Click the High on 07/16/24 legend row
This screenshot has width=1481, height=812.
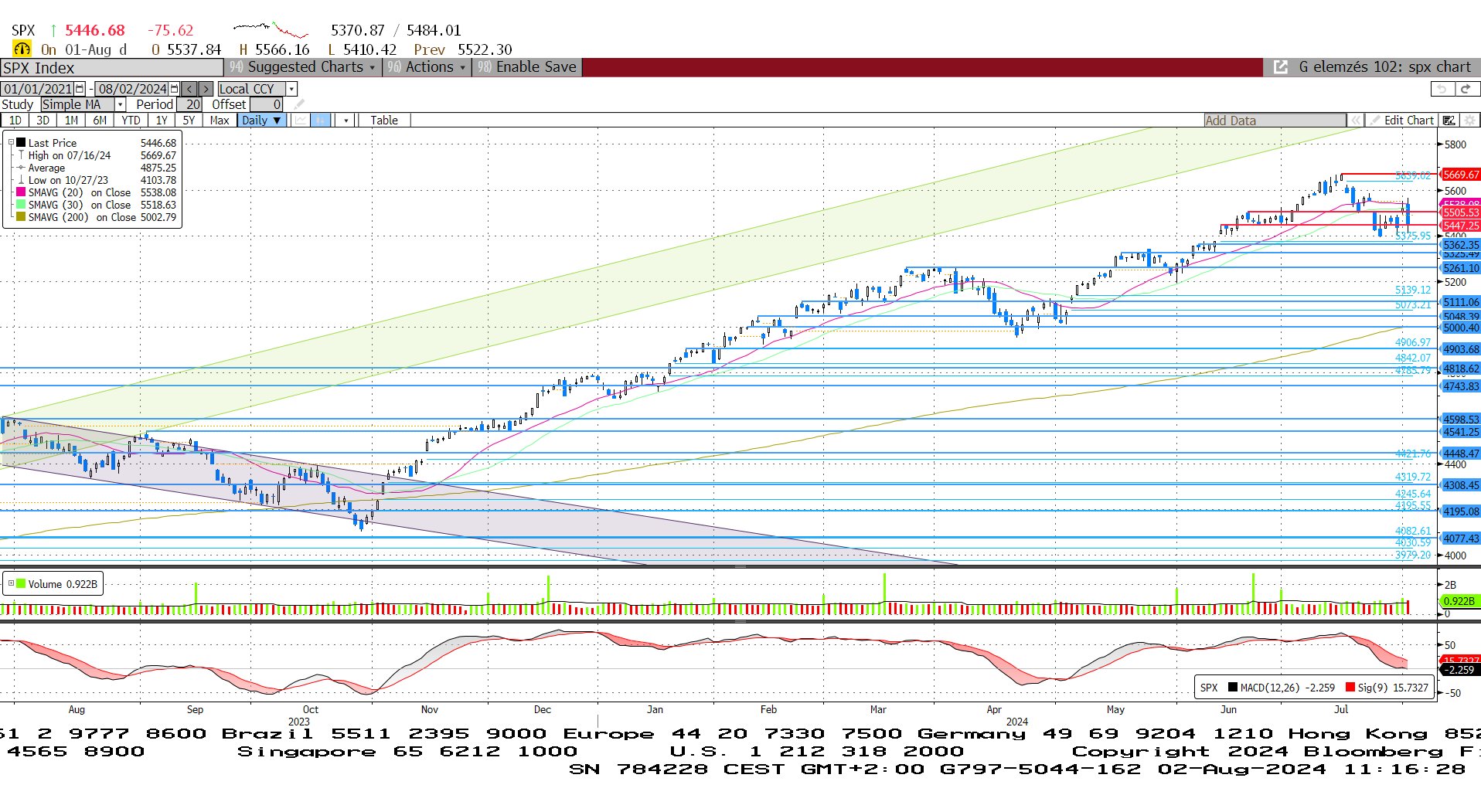click(x=96, y=155)
